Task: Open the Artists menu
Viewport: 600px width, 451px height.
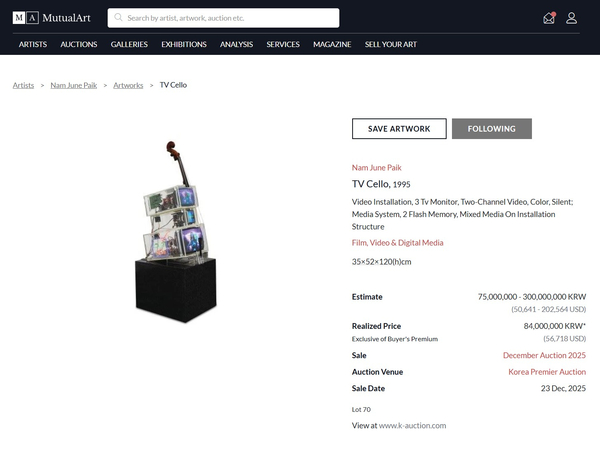Action: (x=33, y=44)
